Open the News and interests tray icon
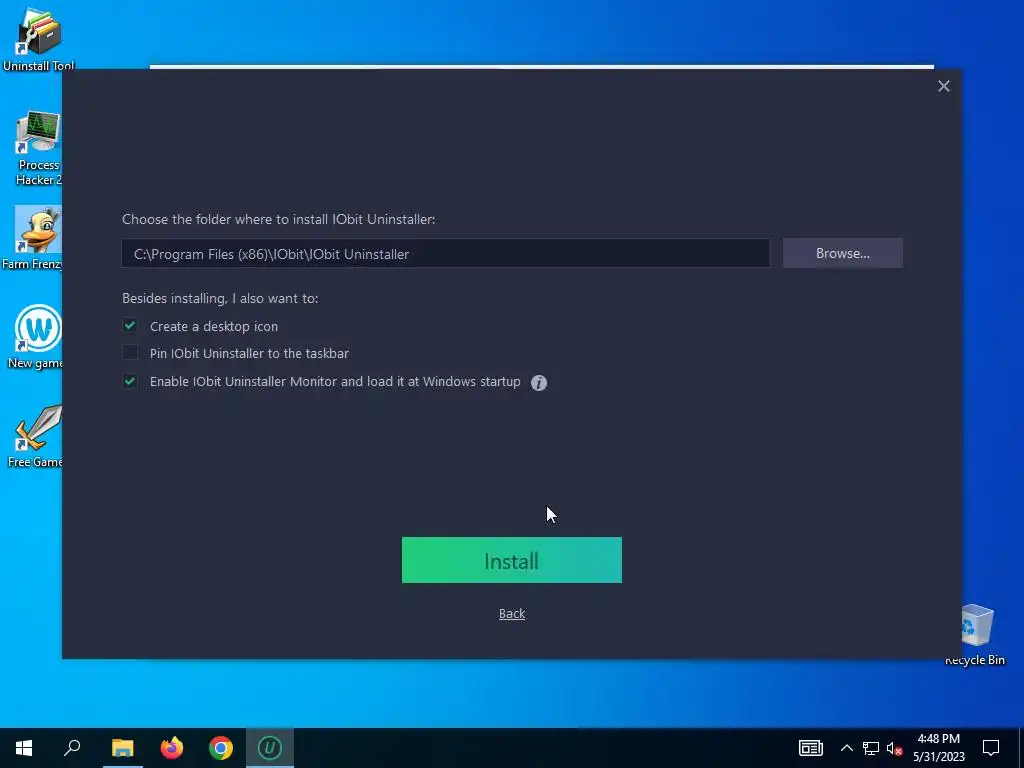Image resolution: width=1024 pixels, height=768 pixels. click(x=810, y=748)
